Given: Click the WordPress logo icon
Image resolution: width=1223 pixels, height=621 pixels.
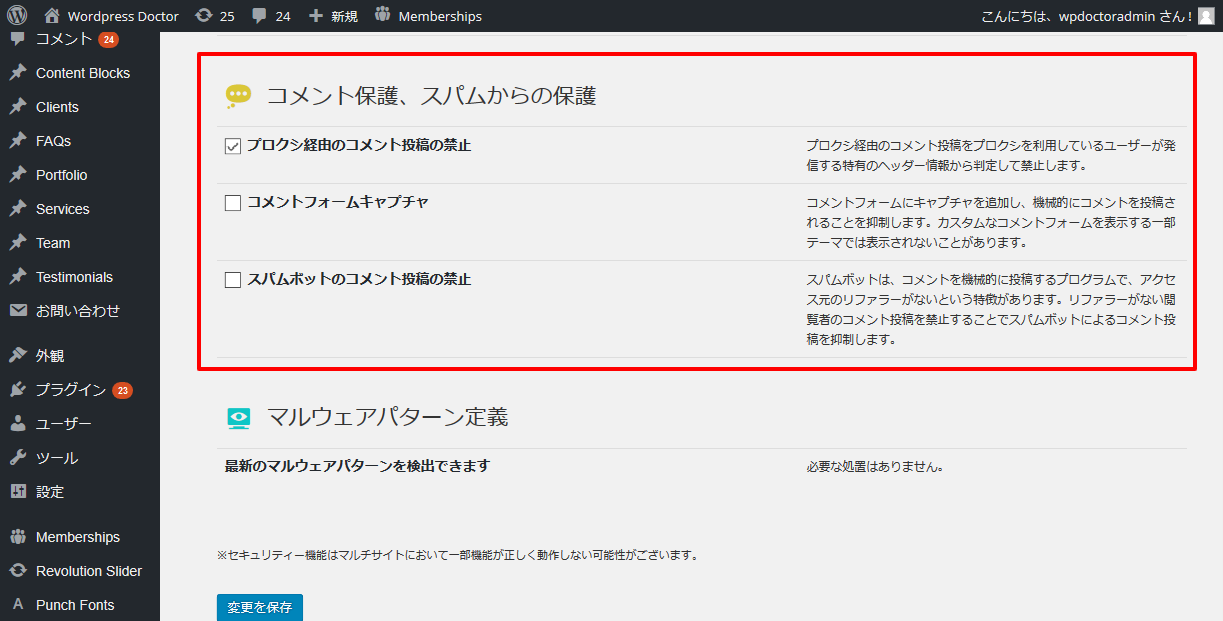Looking at the screenshot, I should click(x=17, y=16).
